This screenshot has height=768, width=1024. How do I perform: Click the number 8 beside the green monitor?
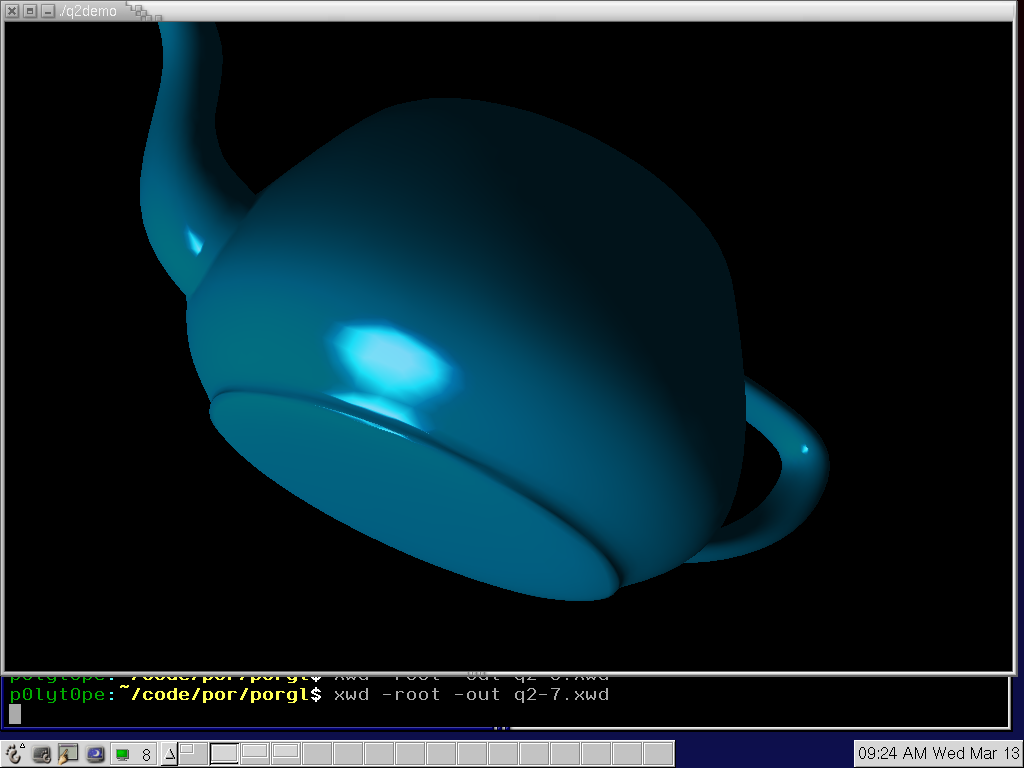pos(146,754)
